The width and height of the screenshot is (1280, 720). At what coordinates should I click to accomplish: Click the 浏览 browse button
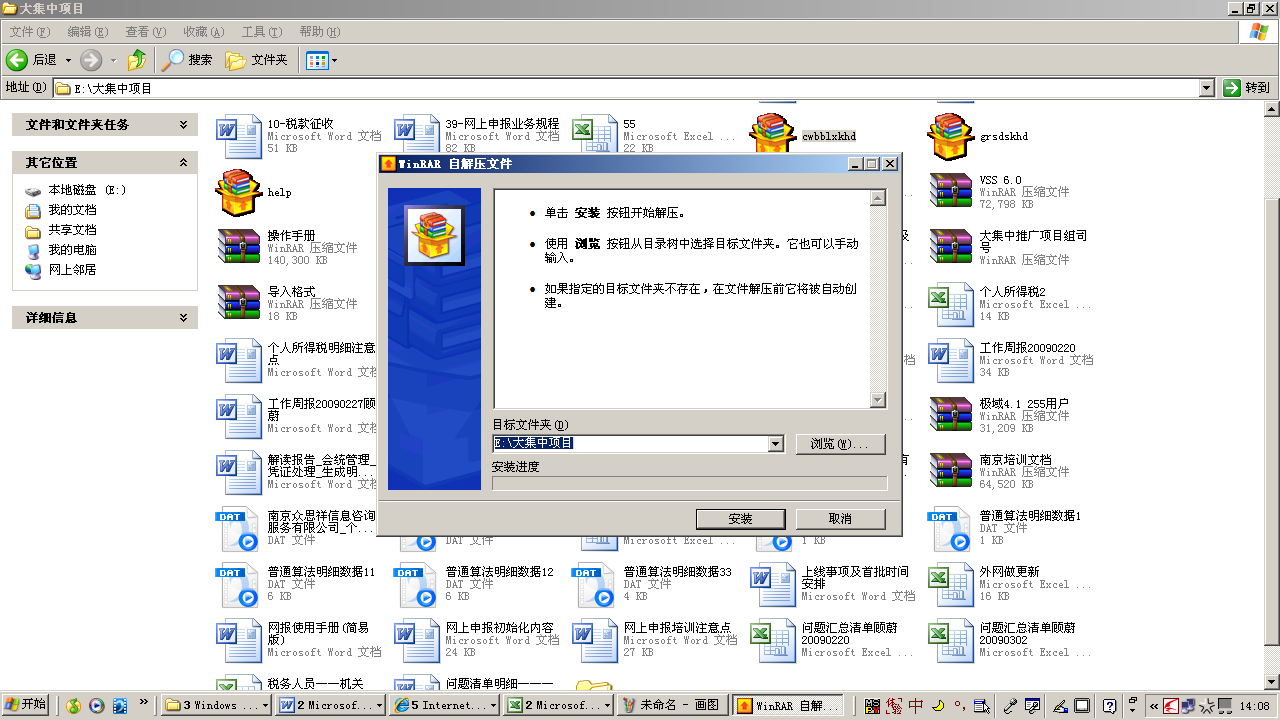(840, 444)
